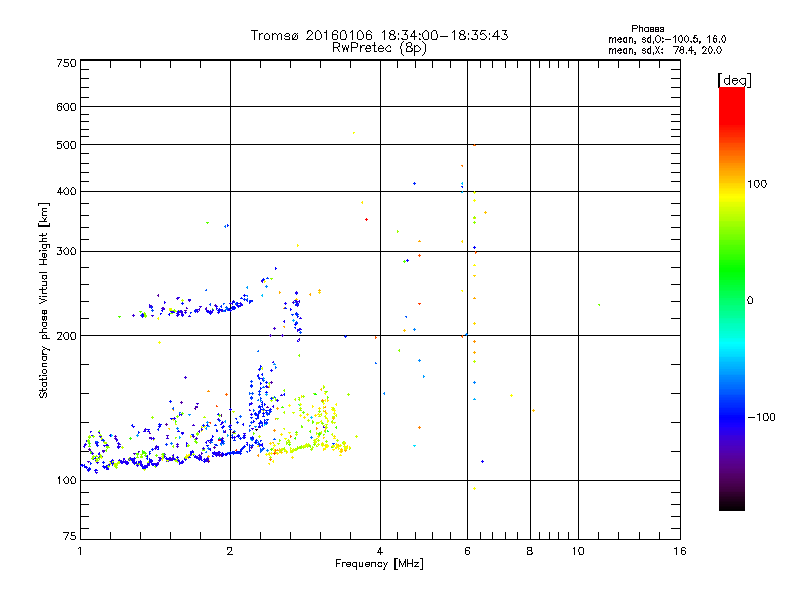Click the x-axis tick label '16'

coord(680,551)
